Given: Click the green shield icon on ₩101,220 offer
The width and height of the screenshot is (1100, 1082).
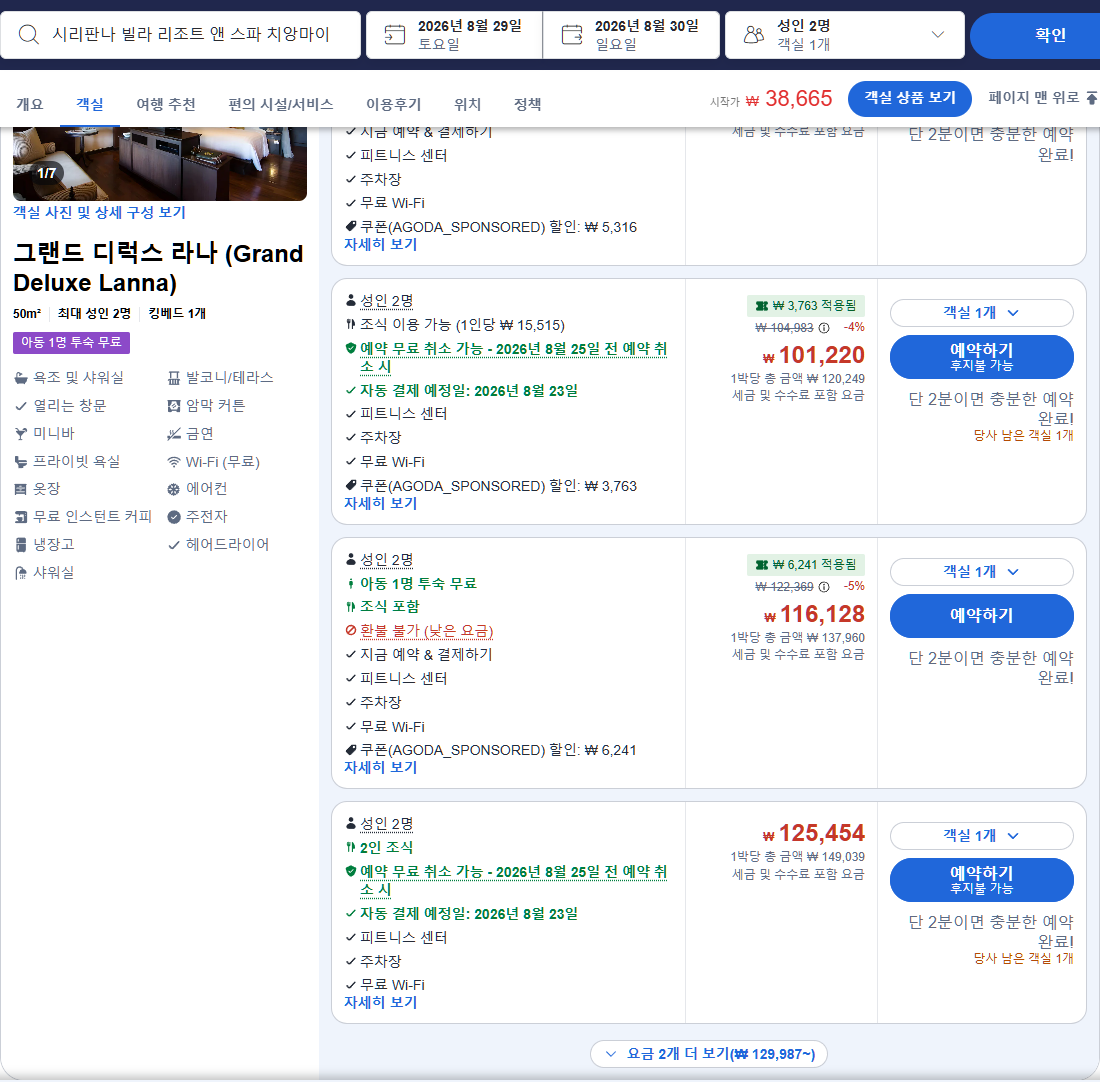Looking at the screenshot, I should [x=351, y=348].
